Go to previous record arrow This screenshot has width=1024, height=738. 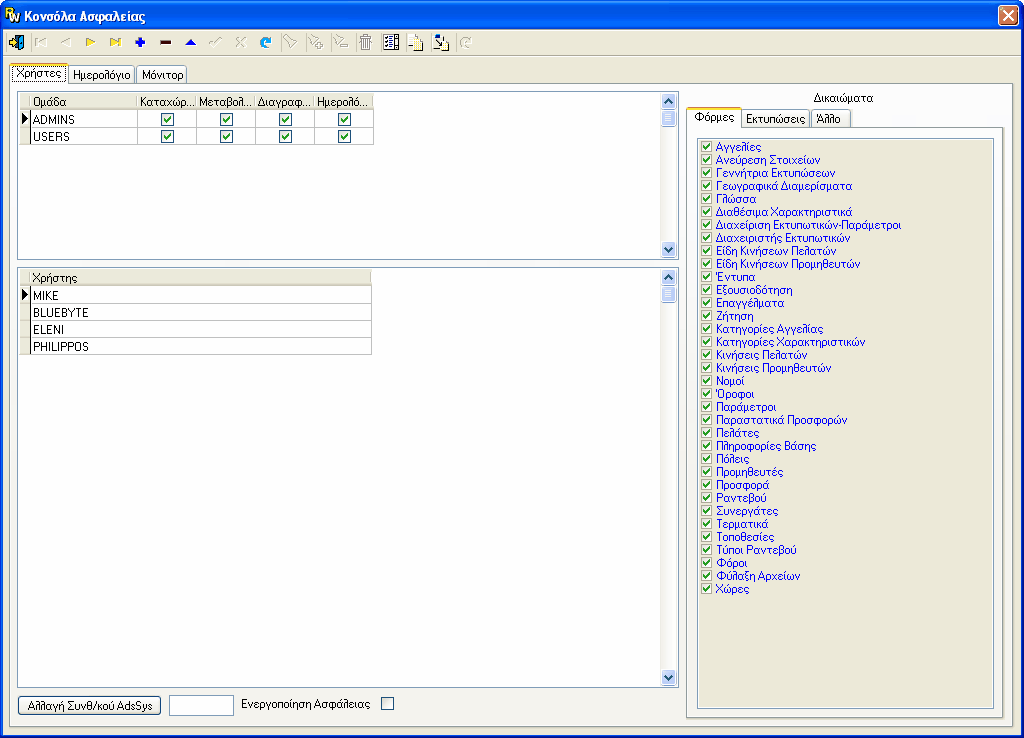pos(65,42)
